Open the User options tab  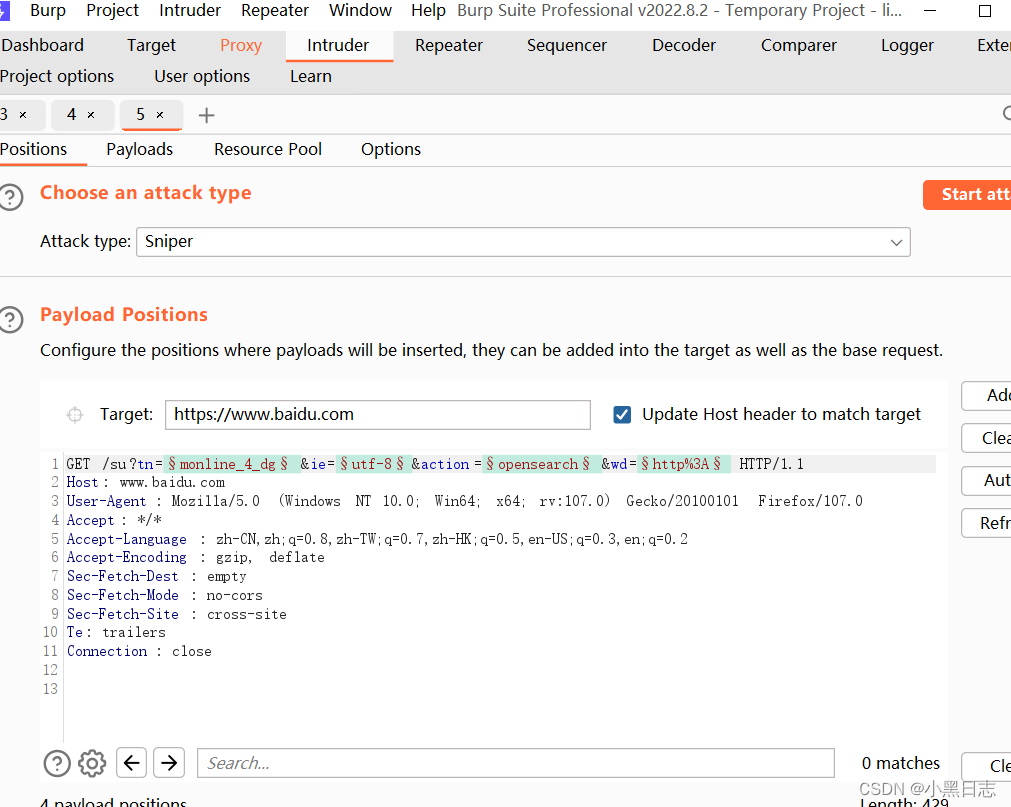pos(202,76)
